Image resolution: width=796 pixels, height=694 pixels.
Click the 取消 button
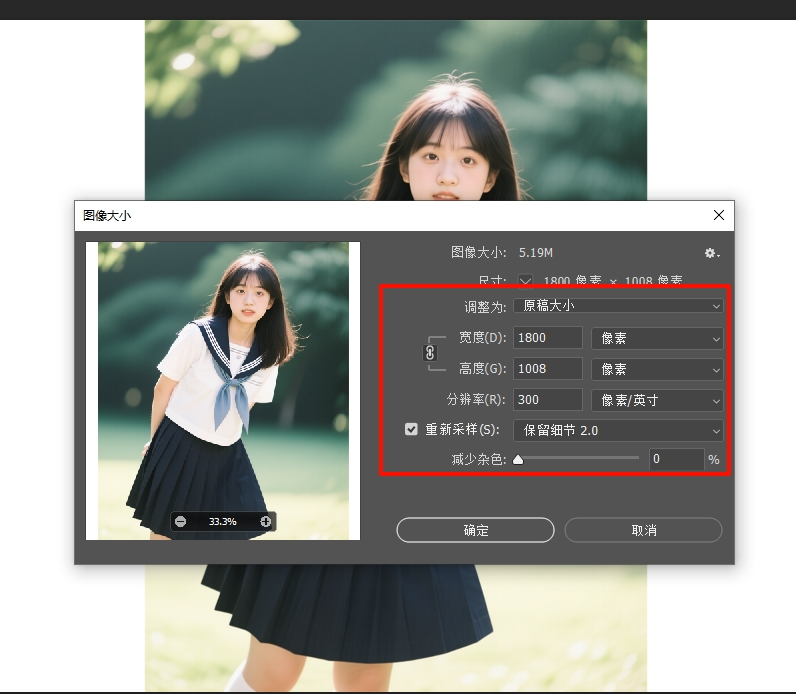tap(643, 530)
